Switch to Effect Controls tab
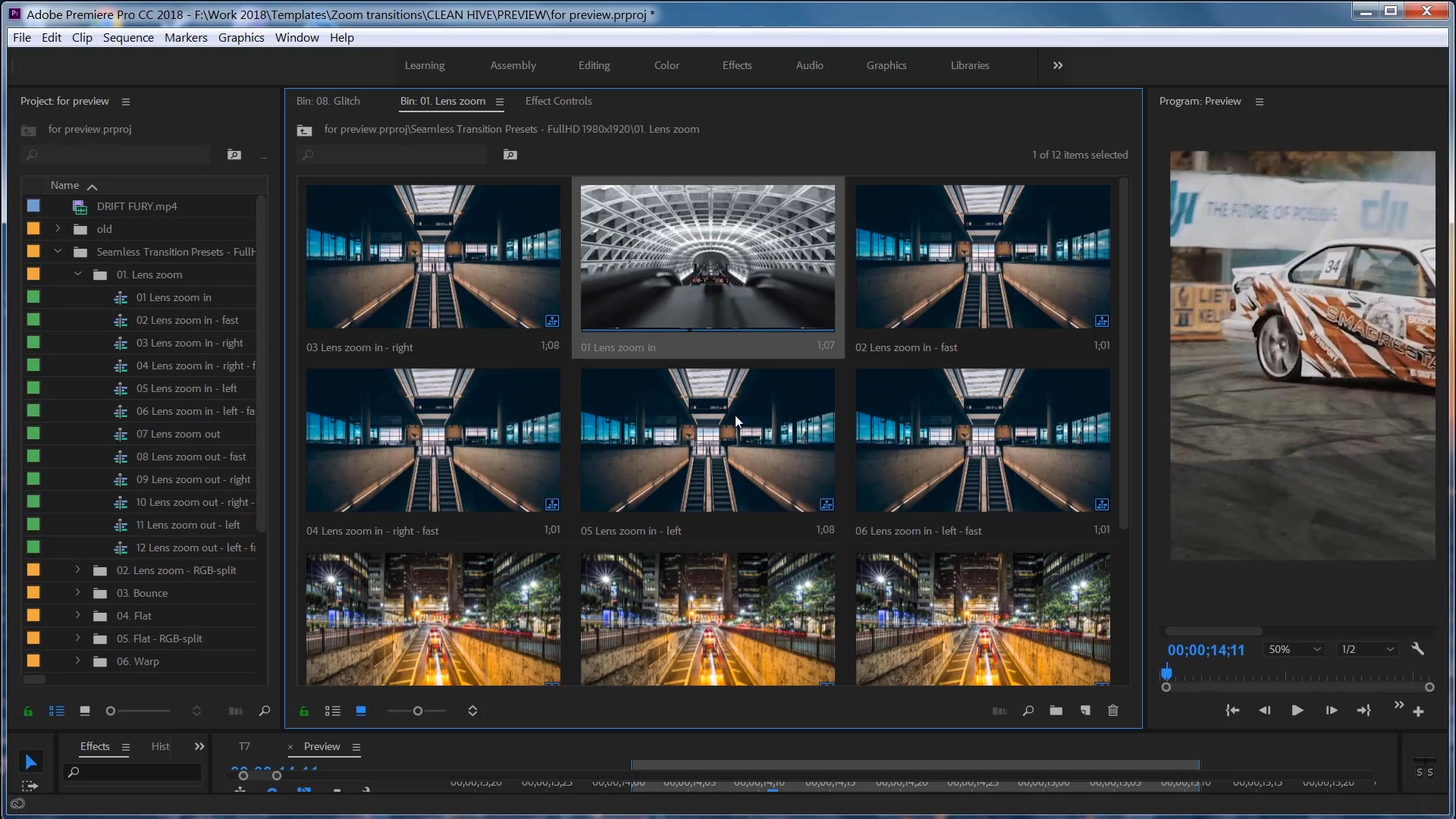 [x=558, y=101]
